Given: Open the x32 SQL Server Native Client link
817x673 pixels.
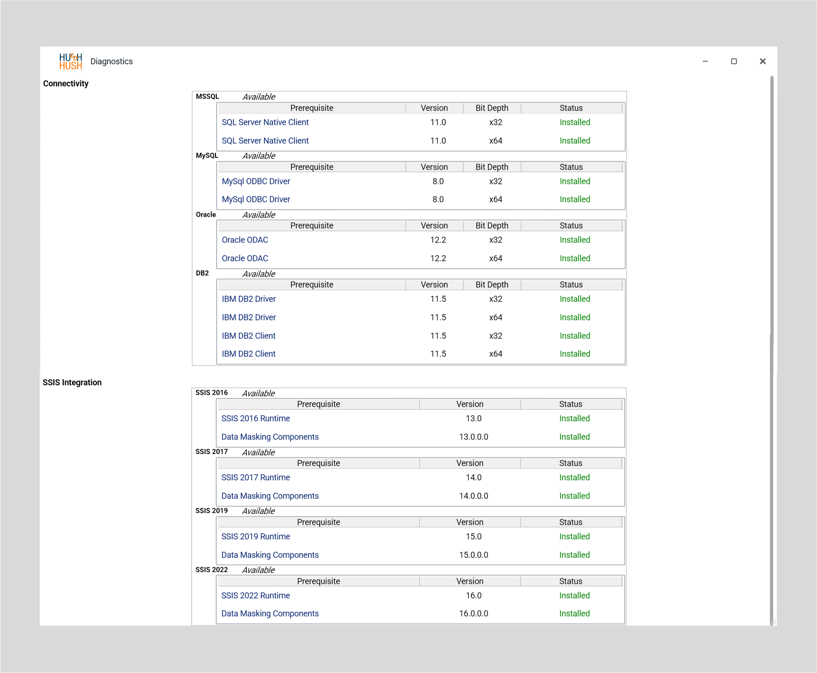Looking at the screenshot, I should (265, 122).
